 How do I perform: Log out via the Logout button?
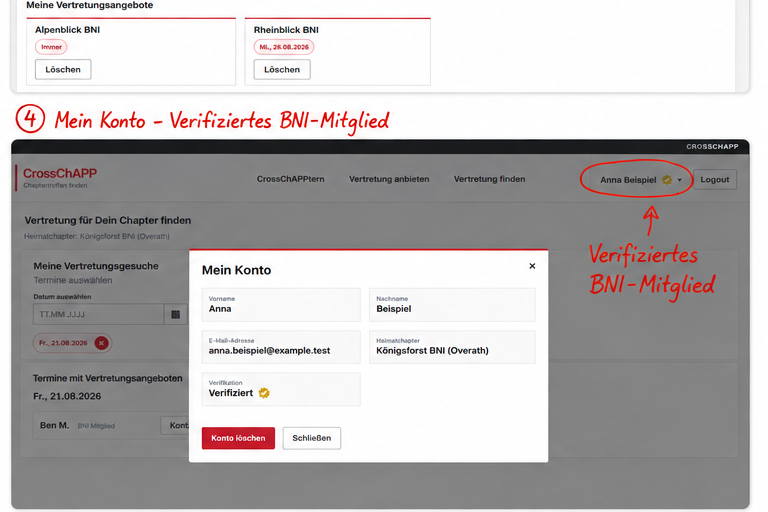(x=715, y=180)
